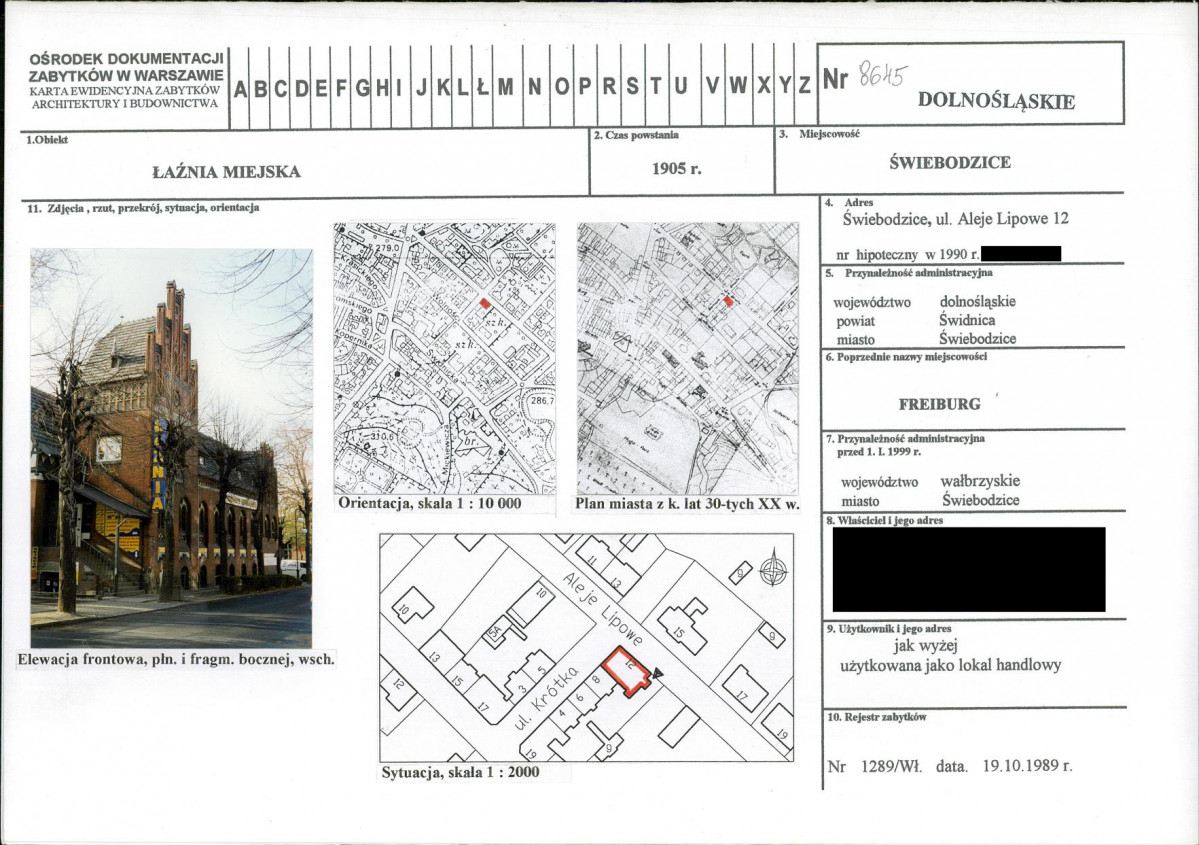The image size is (1199, 845).
Task: Click the city plan from the 1930s
Action: click(687, 359)
